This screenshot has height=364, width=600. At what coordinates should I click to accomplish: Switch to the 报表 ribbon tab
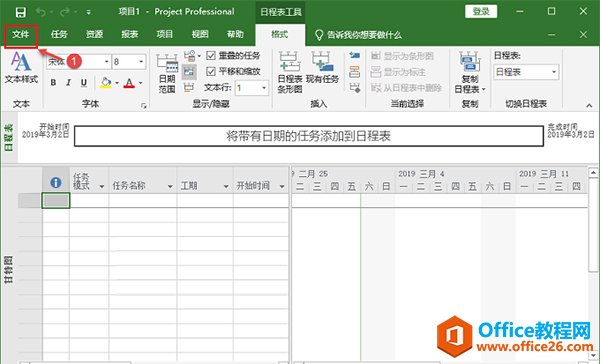pyautogui.click(x=129, y=34)
